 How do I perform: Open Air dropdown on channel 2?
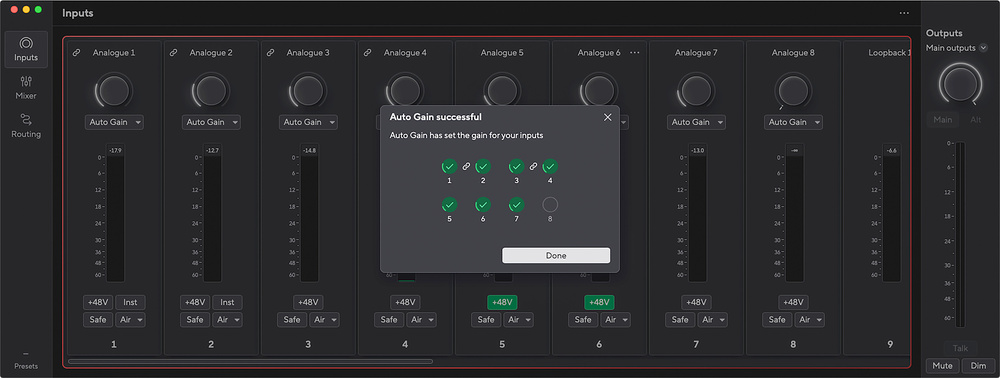coord(228,319)
